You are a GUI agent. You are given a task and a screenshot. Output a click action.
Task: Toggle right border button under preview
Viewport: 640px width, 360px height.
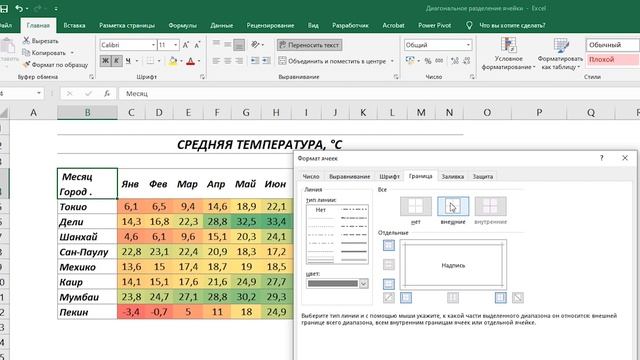[x=501, y=298]
